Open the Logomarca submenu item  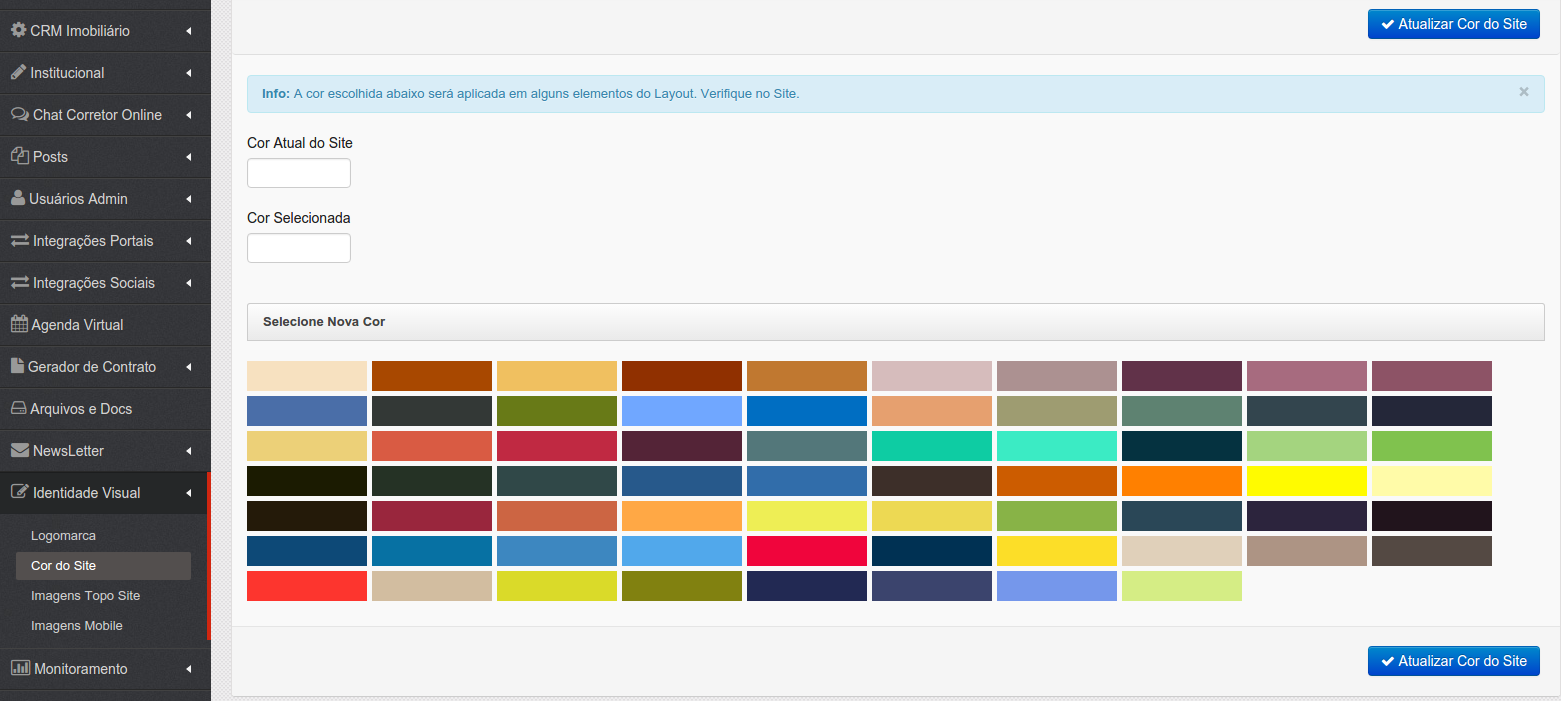(x=63, y=536)
